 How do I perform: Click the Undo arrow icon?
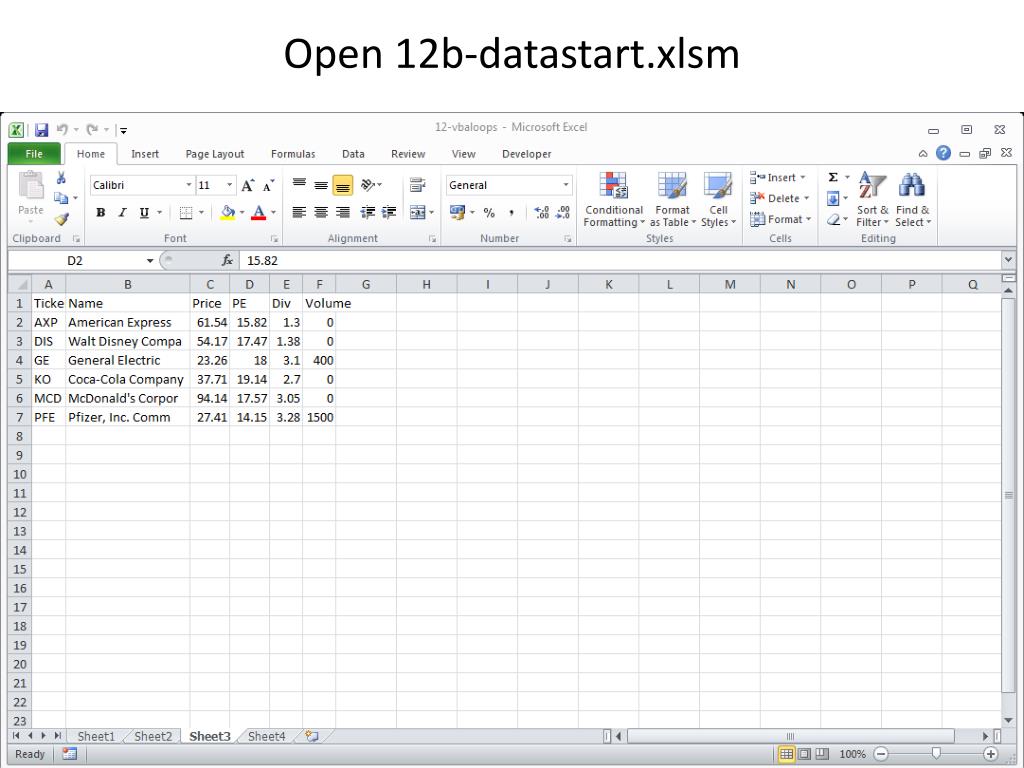[63, 129]
